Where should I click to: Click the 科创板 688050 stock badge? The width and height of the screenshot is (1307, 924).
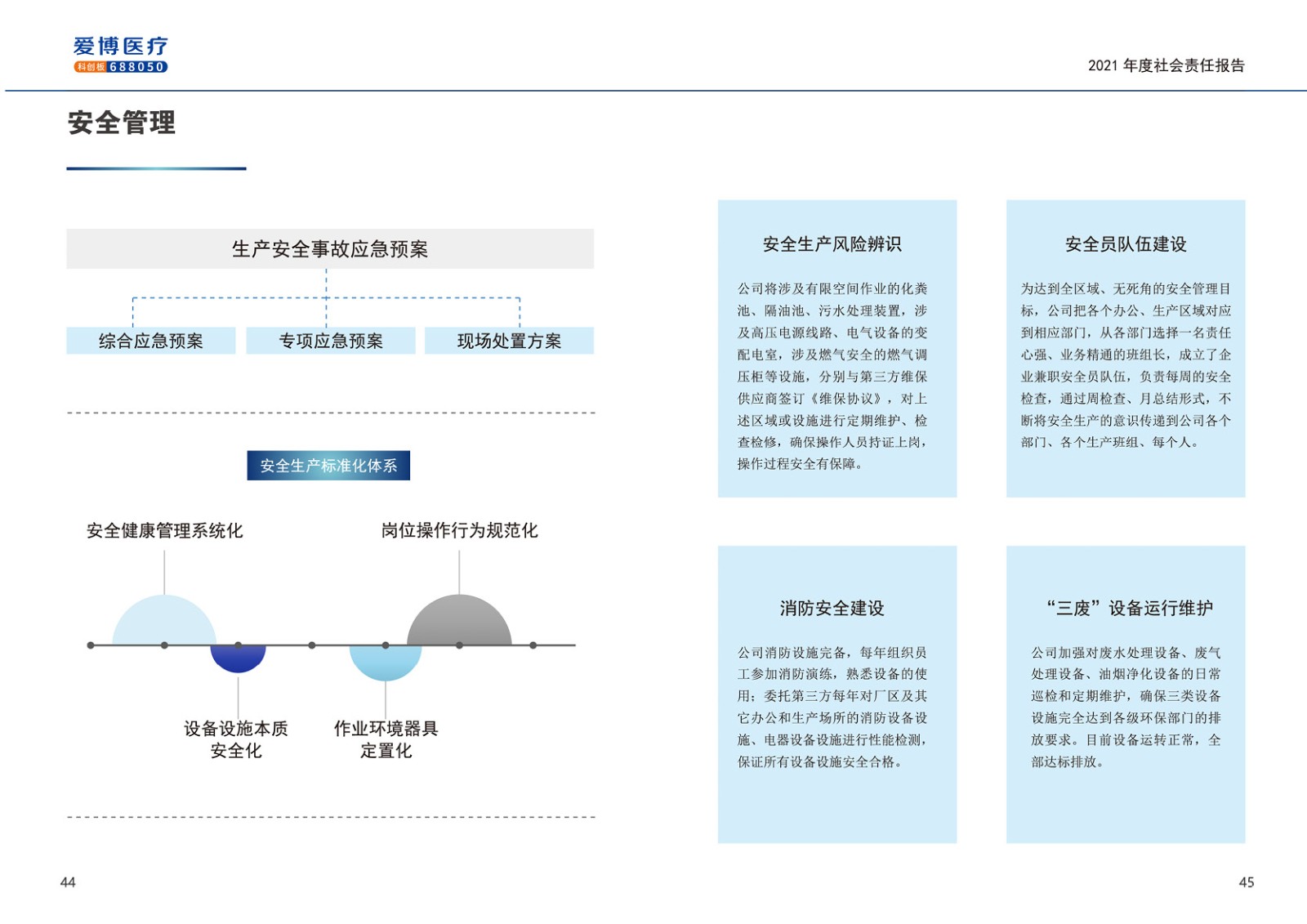[x=120, y=67]
